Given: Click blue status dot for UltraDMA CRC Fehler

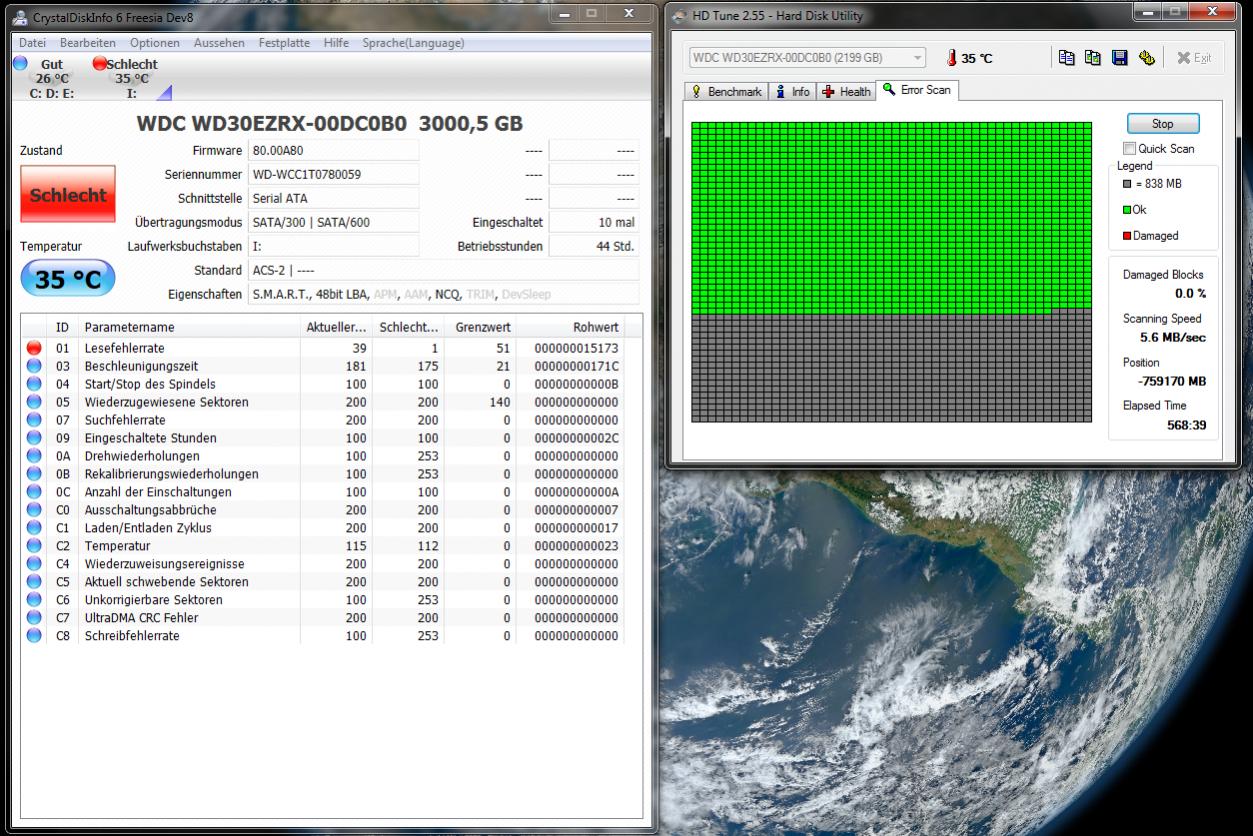Looking at the screenshot, I should click(35, 618).
